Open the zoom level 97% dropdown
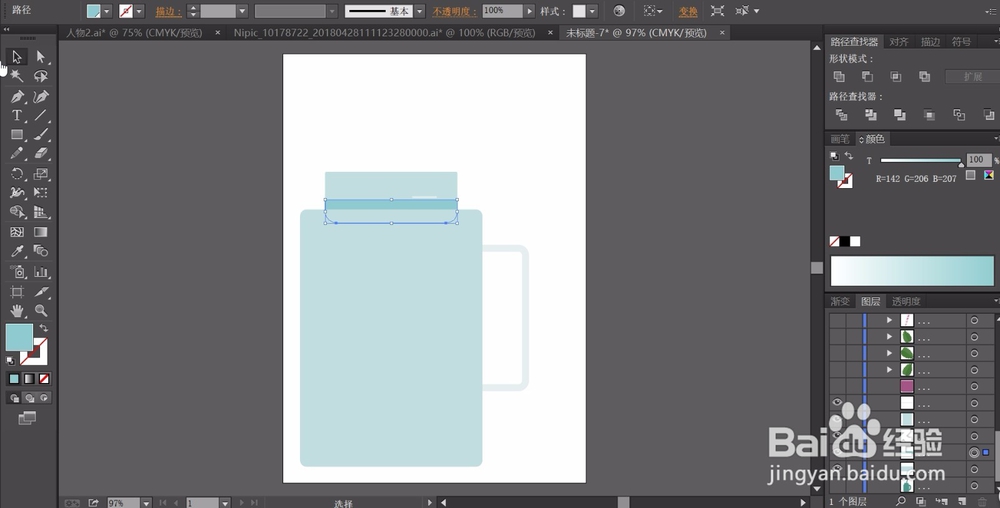1000x508 pixels. click(x=146, y=503)
